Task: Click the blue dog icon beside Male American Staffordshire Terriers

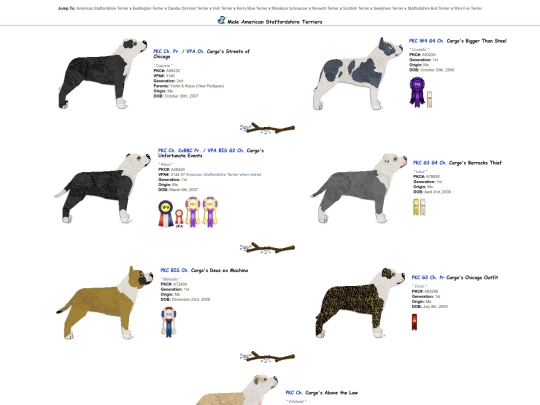Action: (x=221, y=20)
